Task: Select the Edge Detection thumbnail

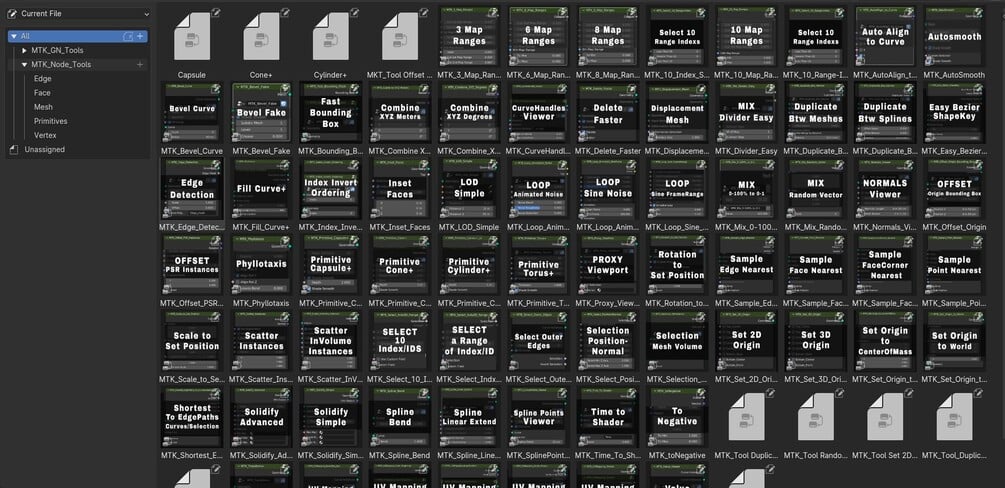Action: coord(192,189)
